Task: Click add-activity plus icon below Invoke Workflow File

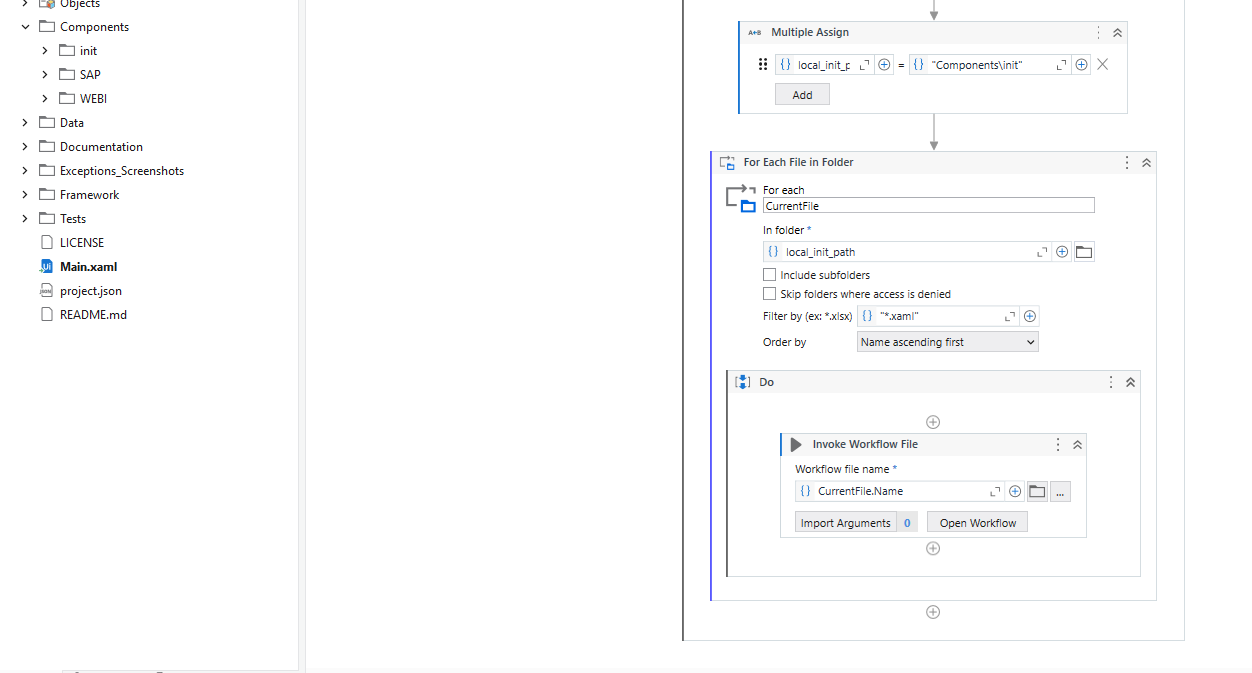Action: pos(933,548)
